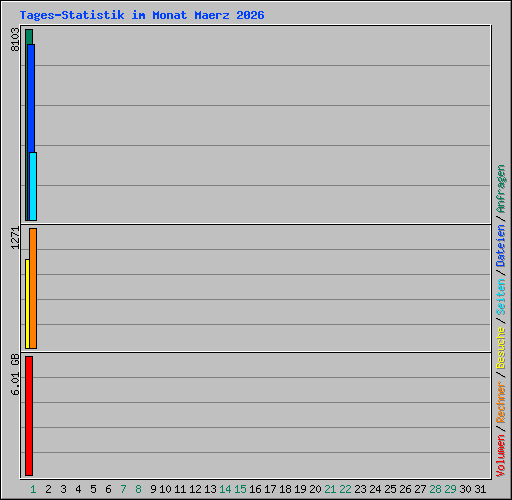Click day 16 on the x-axis
512x500 pixels.
coord(255,489)
